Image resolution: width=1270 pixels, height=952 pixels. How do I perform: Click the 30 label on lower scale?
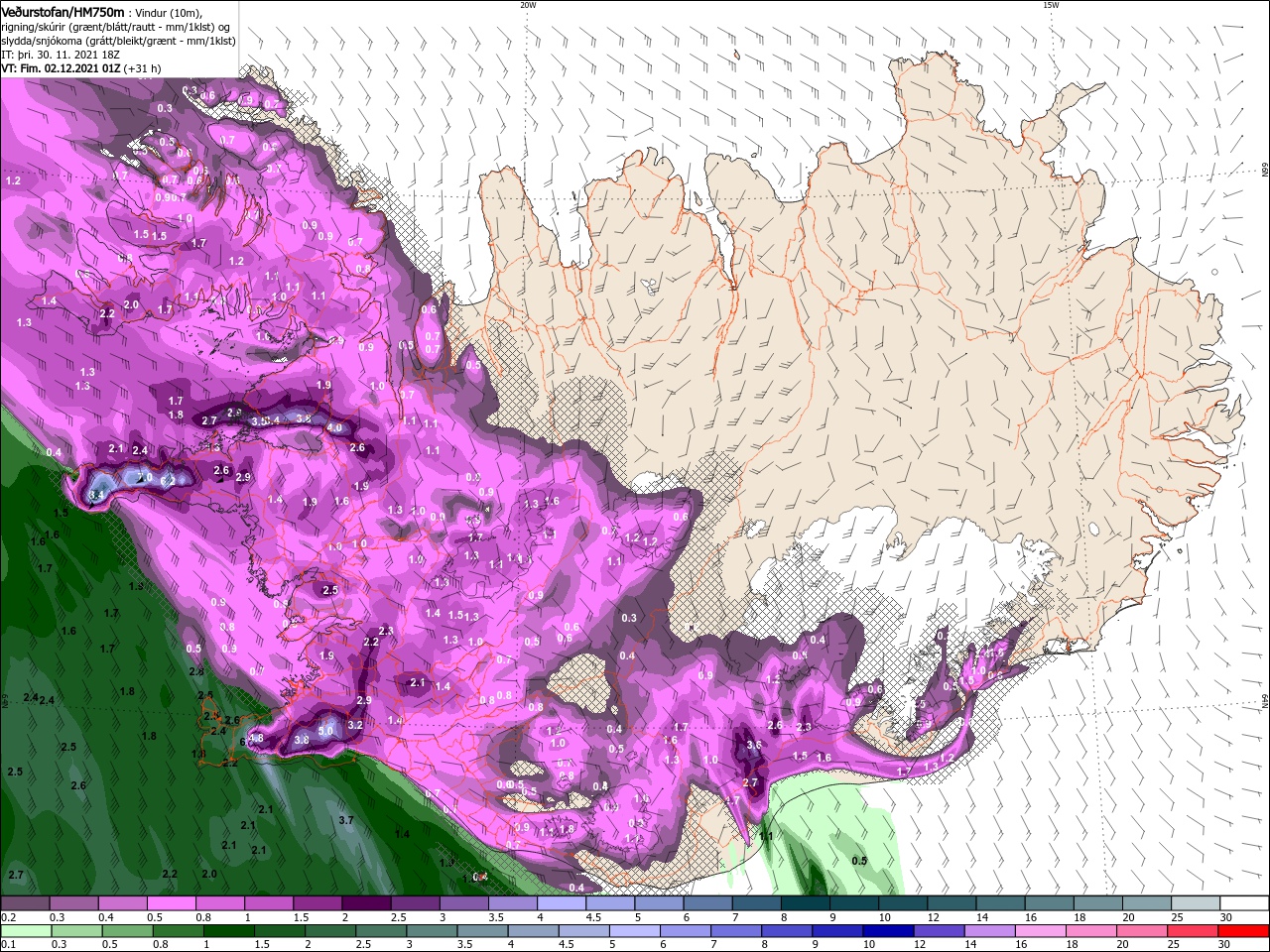coord(1224,945)
